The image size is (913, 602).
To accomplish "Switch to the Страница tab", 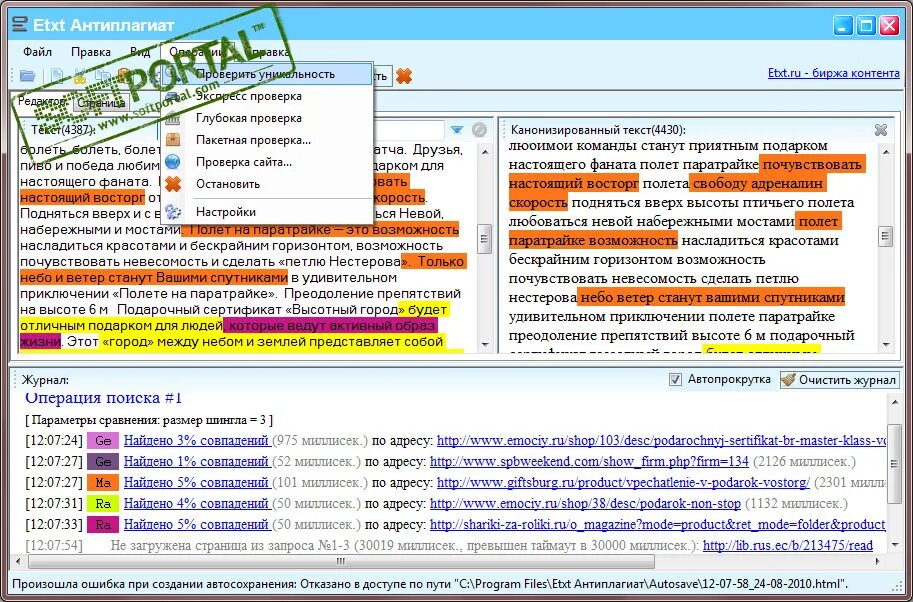I will pos(101,102).
